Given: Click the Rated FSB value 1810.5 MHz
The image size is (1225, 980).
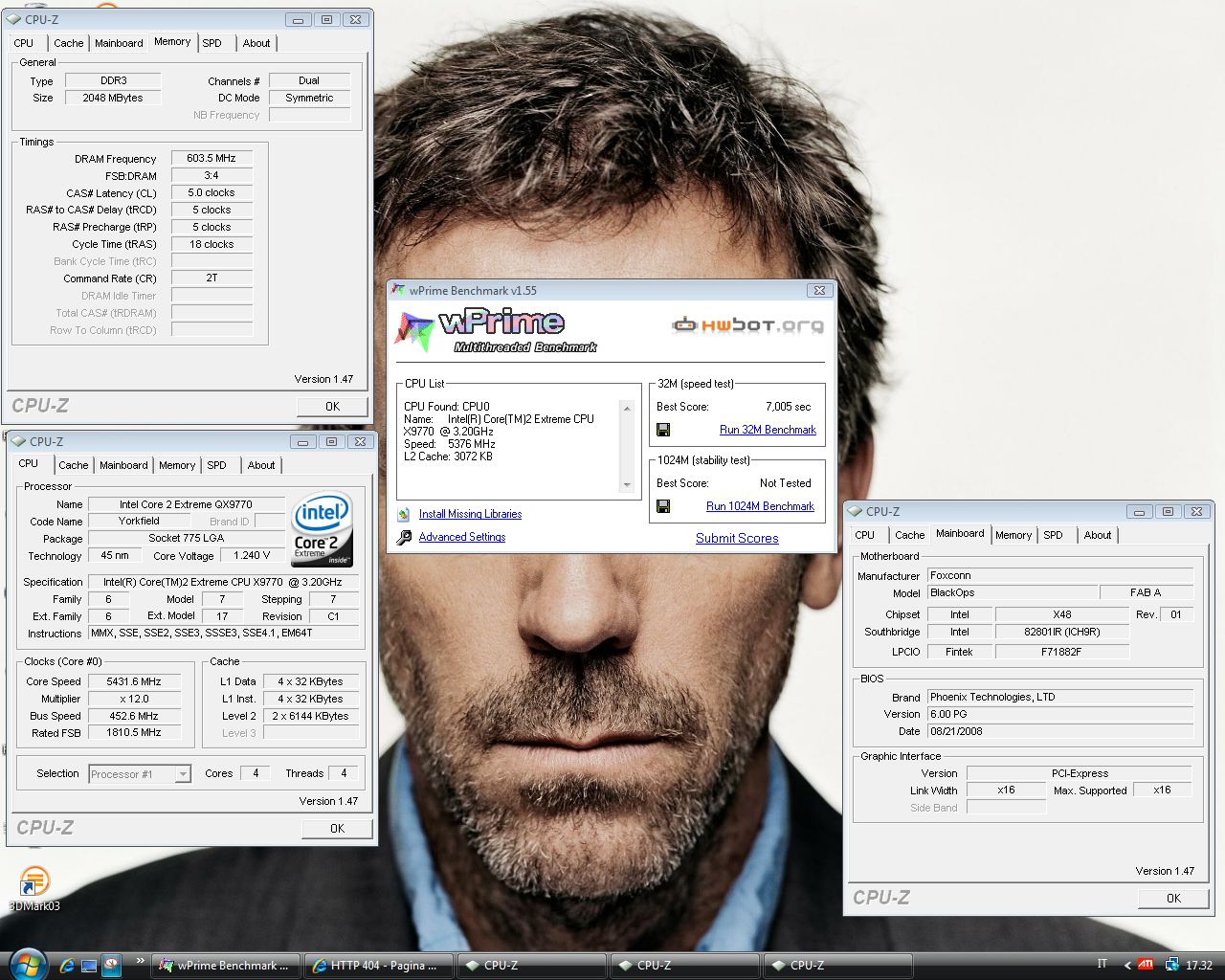Looking at the screenshot, I should coord(134,732).
